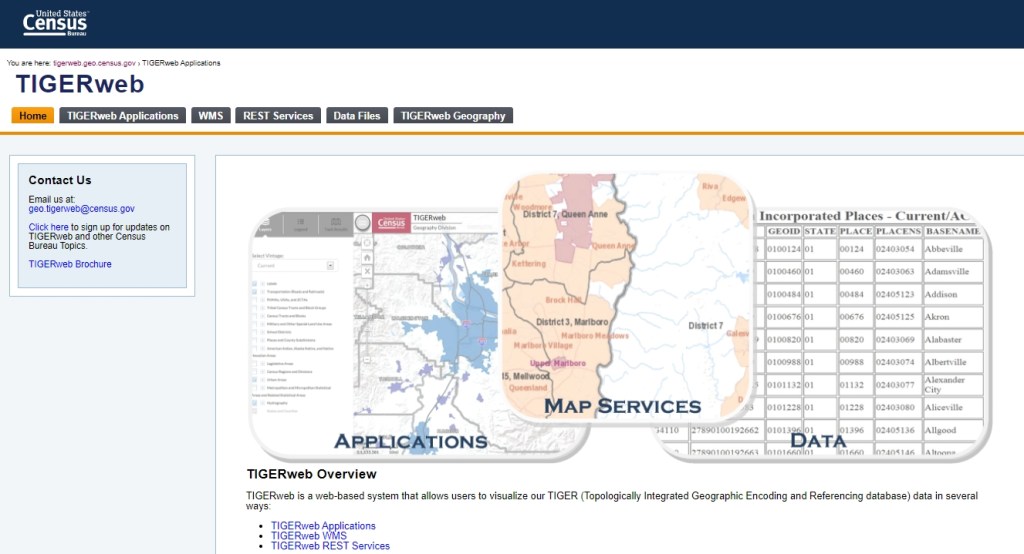Open the WMS tab
The width and height of the screenshot is (1024, 554).
[x=211, y=116]
